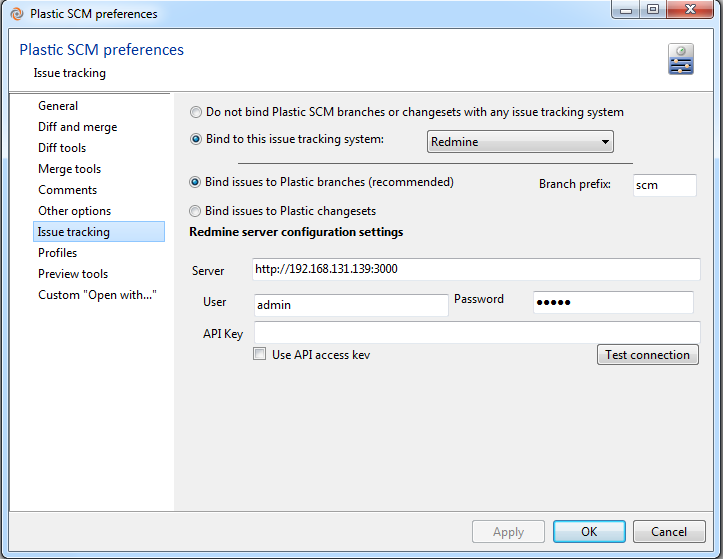Click the OK button
The height and width of the screenshot is (559, 723).
pos(589,532)
